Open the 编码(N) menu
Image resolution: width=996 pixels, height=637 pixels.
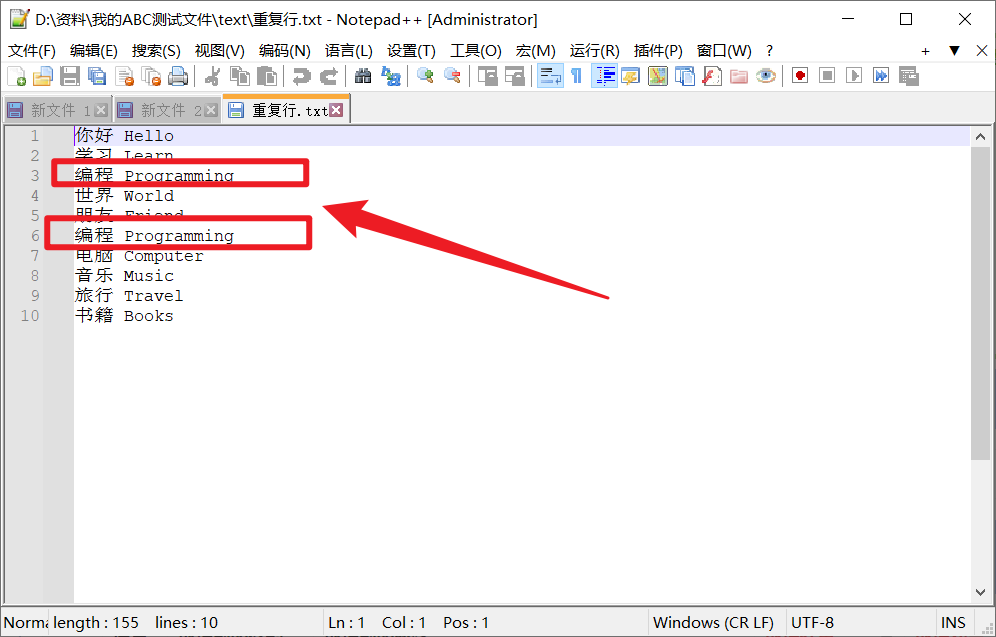coord(285,51)
